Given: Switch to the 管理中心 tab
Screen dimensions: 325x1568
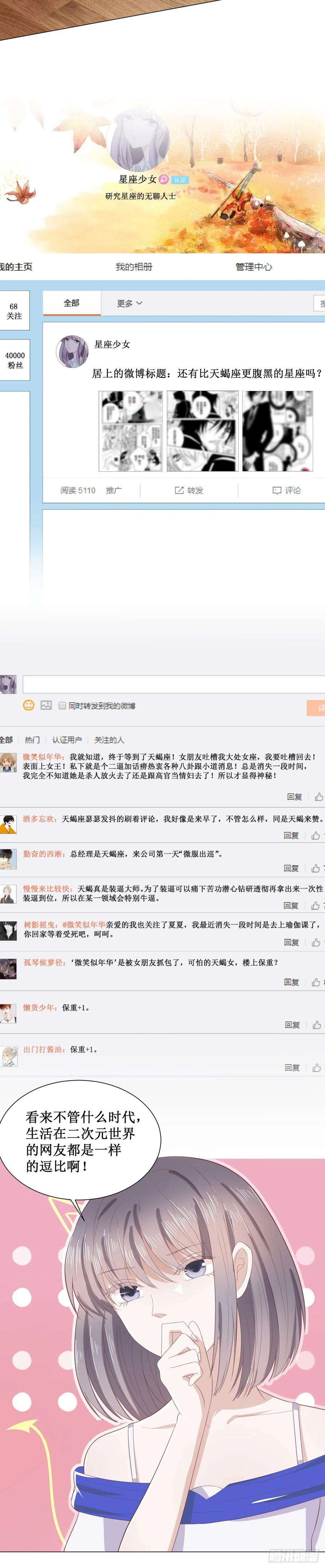Looking at the screenshot, I should (x=254, y=267).
